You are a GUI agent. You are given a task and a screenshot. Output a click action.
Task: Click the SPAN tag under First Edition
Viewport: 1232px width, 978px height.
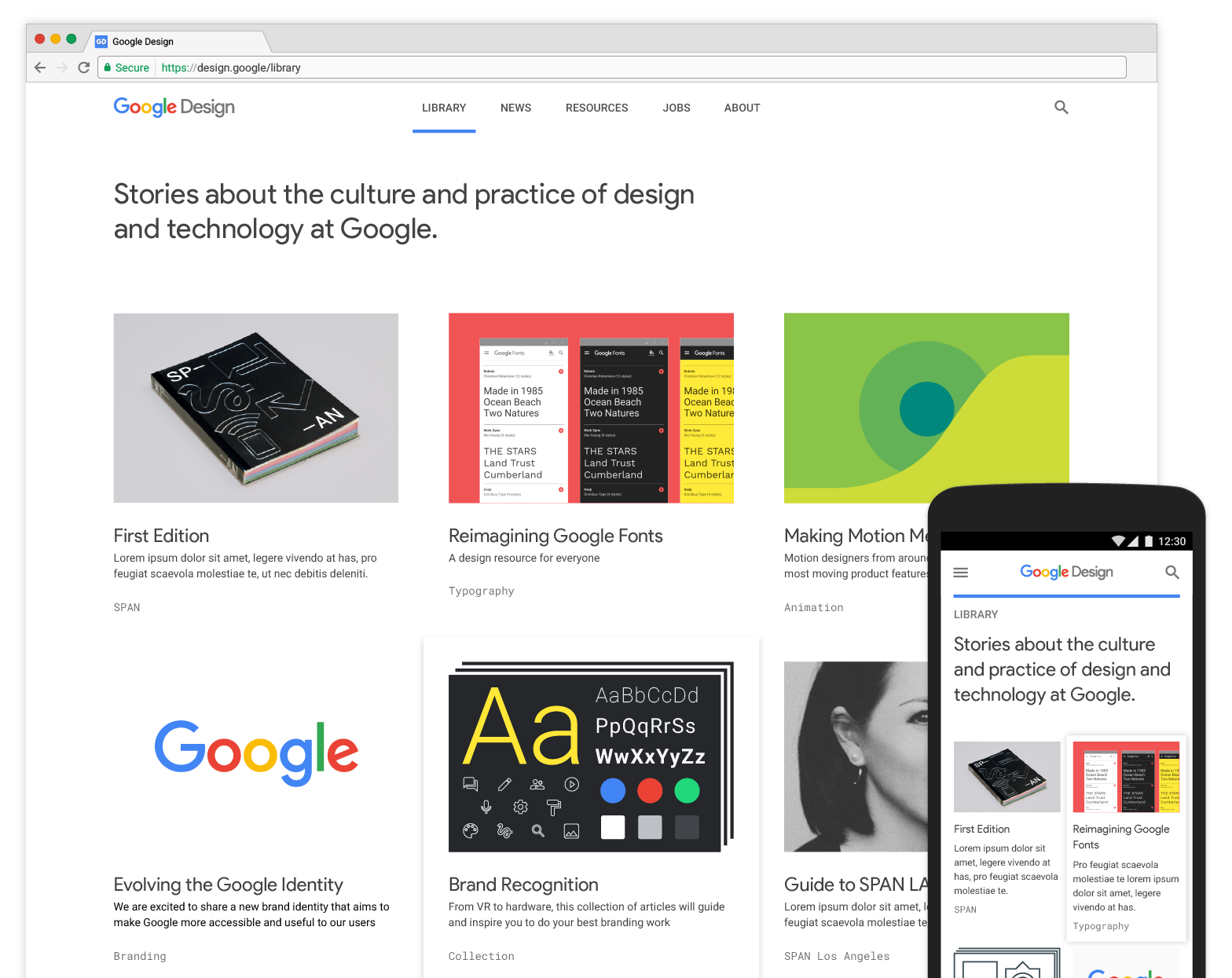click(126, 607)
